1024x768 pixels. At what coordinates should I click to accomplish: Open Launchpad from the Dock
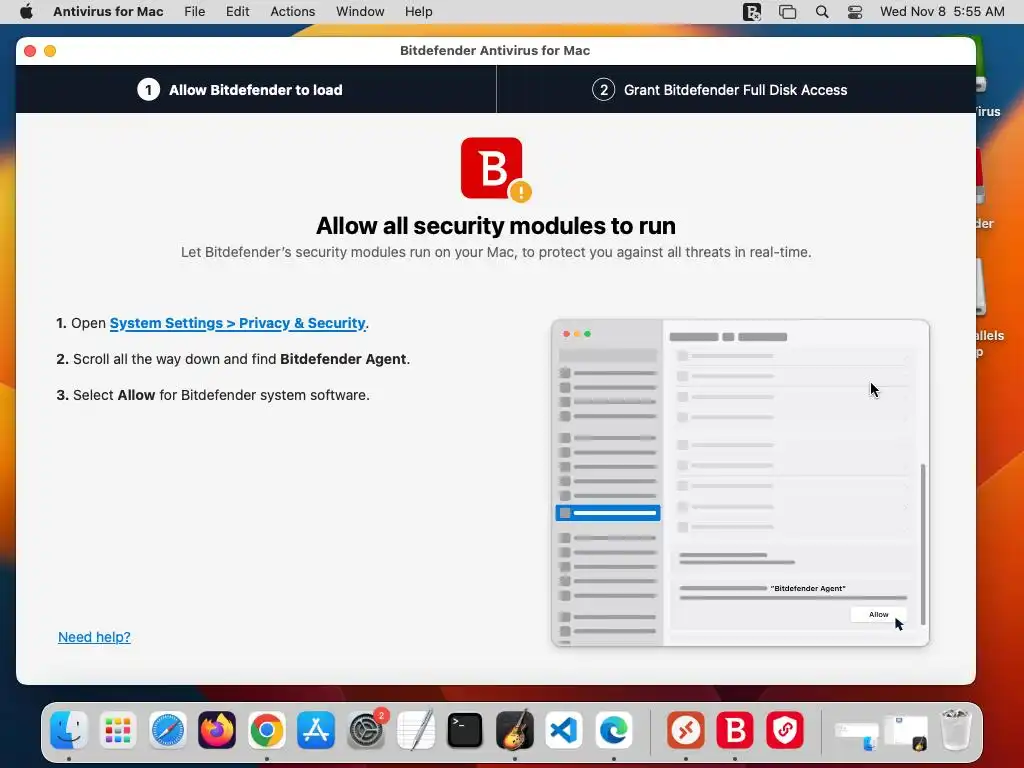click(118, 730)
